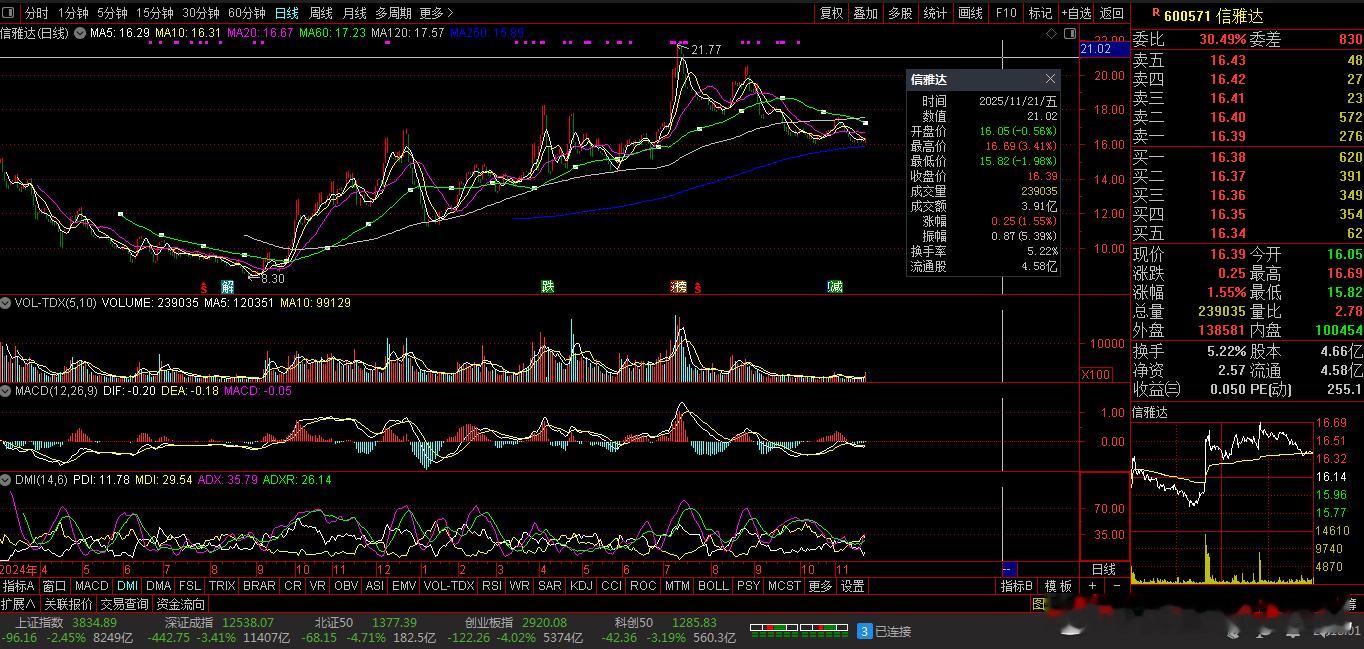Click the market breadth red-green bar
1364x649 pixels.
[799, 631]
